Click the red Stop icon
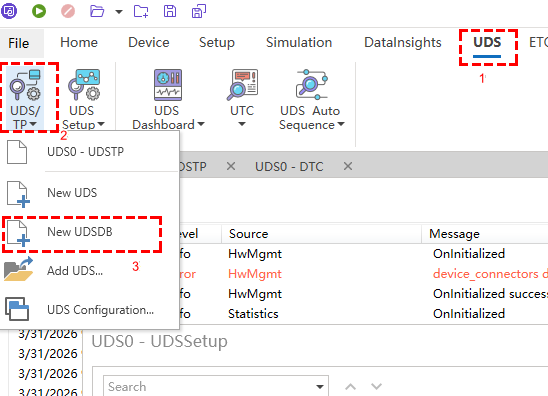Image resolution: width=548 pixels, height=396 pixels. (68, 11)
